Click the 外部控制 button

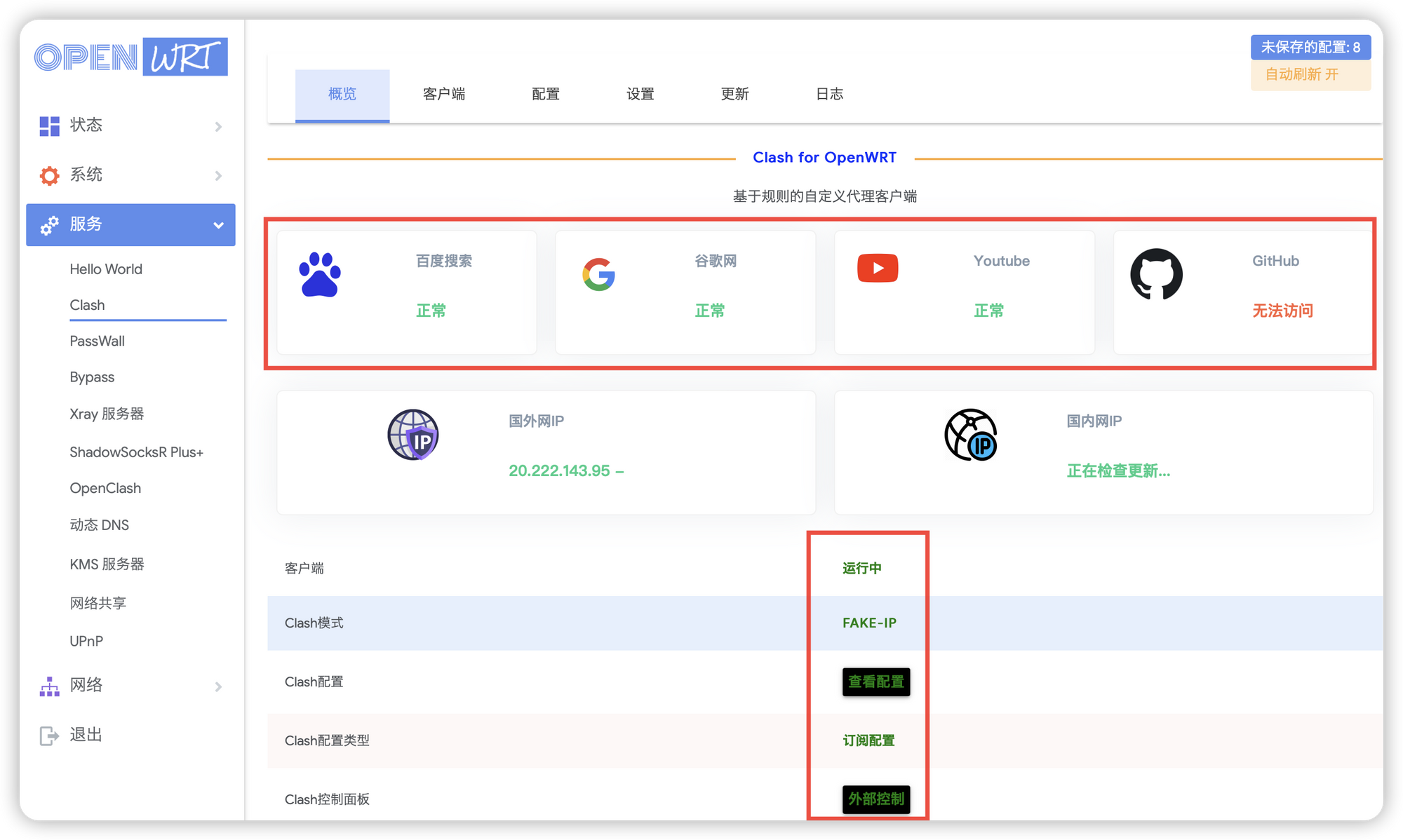click(875, 799)
